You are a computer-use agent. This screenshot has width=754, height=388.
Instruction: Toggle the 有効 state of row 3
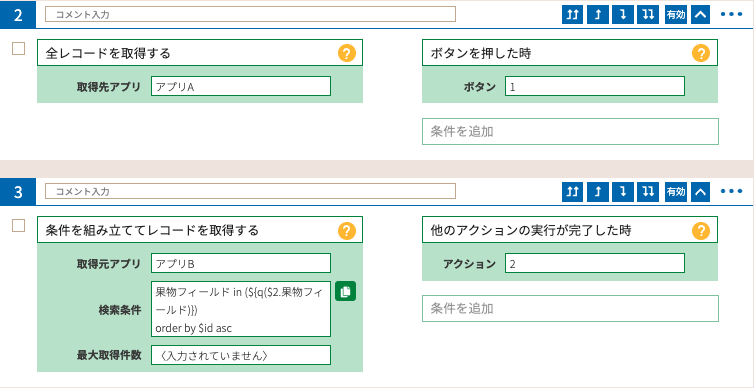pyautogui.click(x=675, y=192)
